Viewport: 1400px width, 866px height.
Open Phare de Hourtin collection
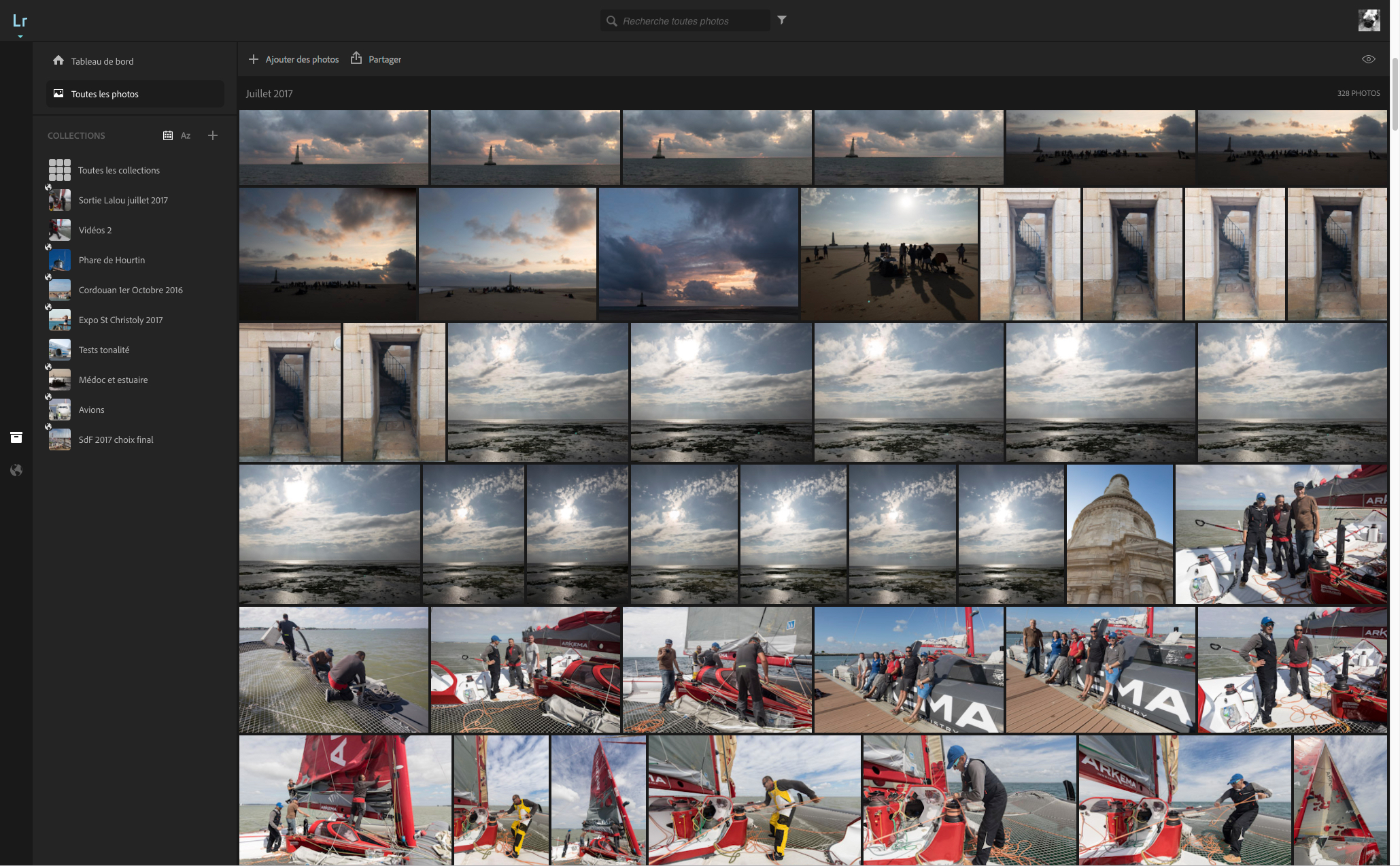point(112,260)
